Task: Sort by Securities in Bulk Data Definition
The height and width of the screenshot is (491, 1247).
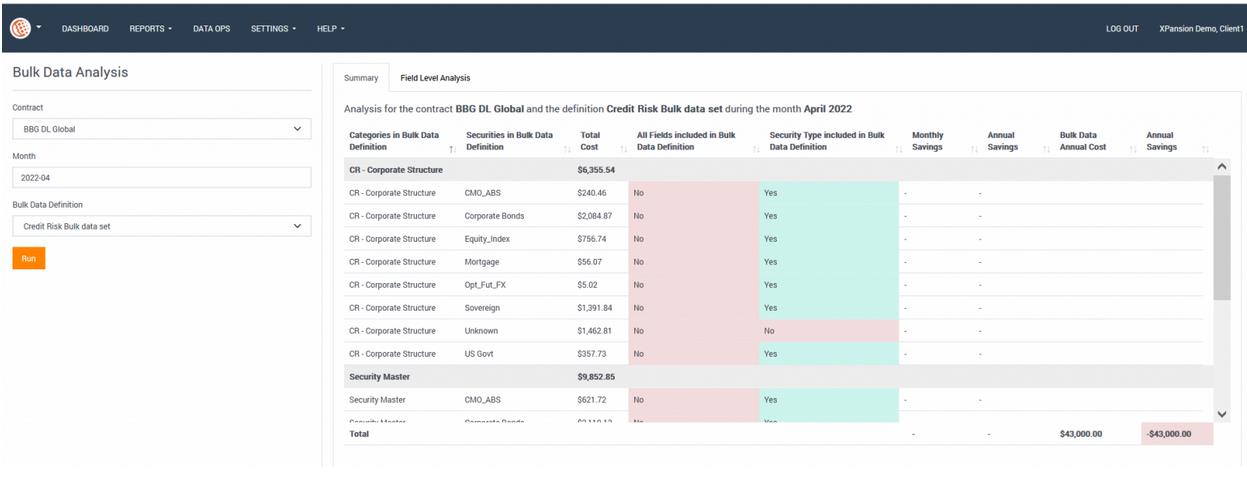Action: 567,149
